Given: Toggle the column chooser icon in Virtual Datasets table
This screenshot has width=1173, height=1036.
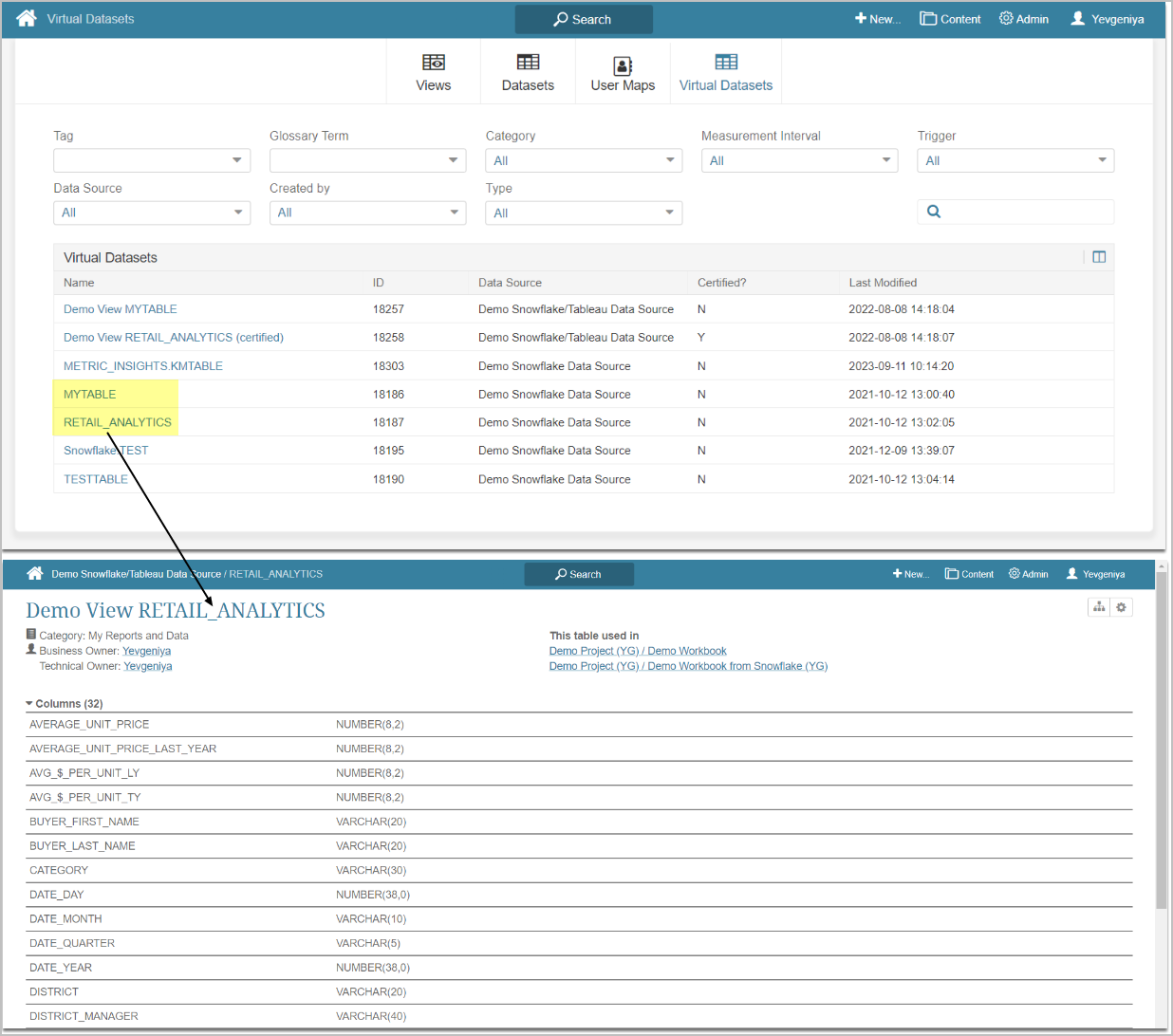Looking at the screenshot, I should click(1099, 257).
